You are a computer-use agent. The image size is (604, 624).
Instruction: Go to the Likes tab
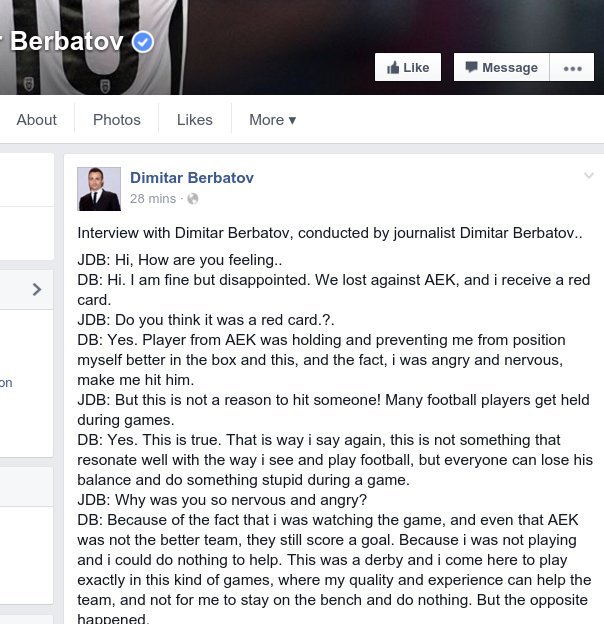194,120
